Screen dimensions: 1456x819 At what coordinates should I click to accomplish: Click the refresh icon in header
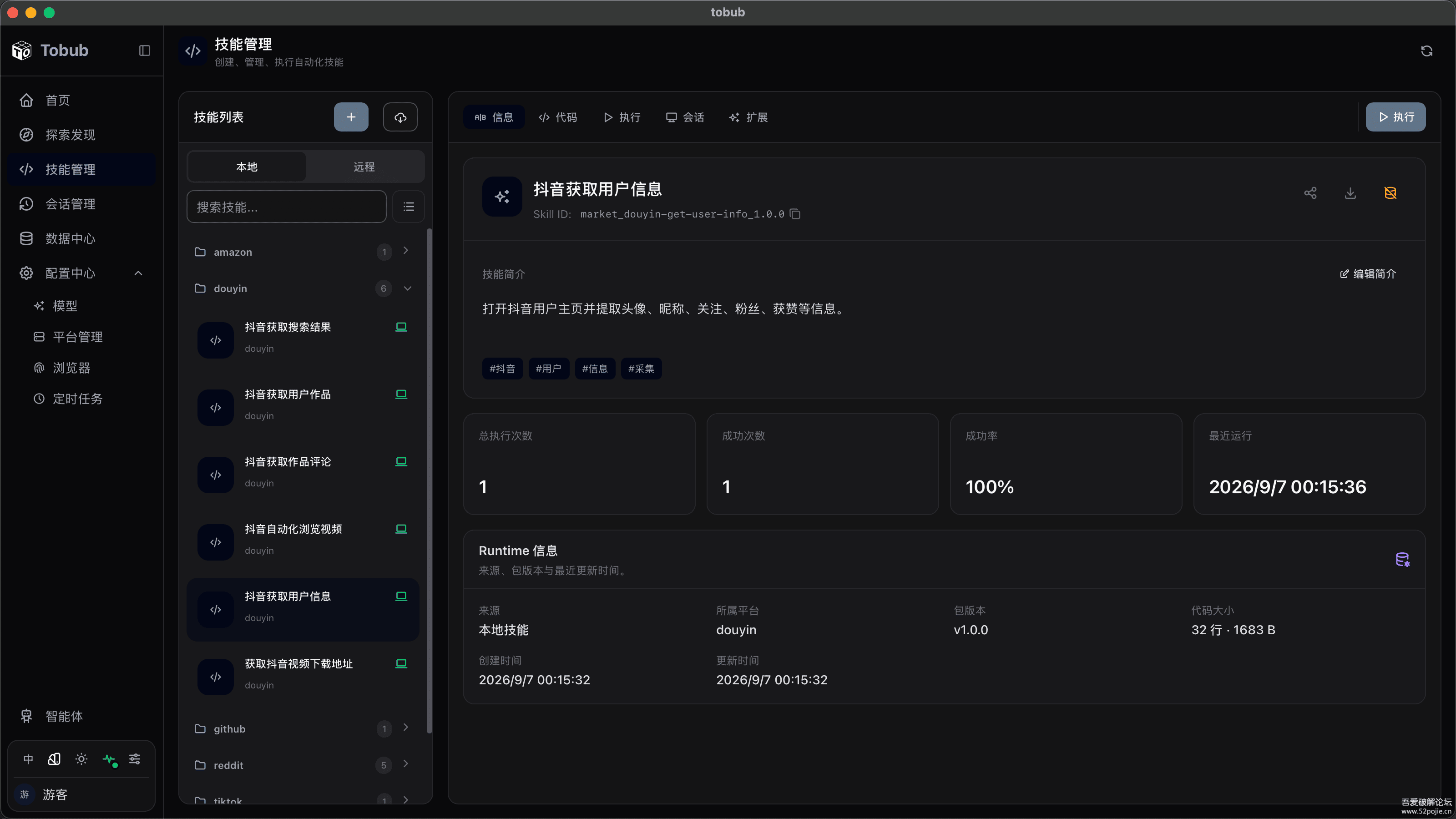point(1426,51)
